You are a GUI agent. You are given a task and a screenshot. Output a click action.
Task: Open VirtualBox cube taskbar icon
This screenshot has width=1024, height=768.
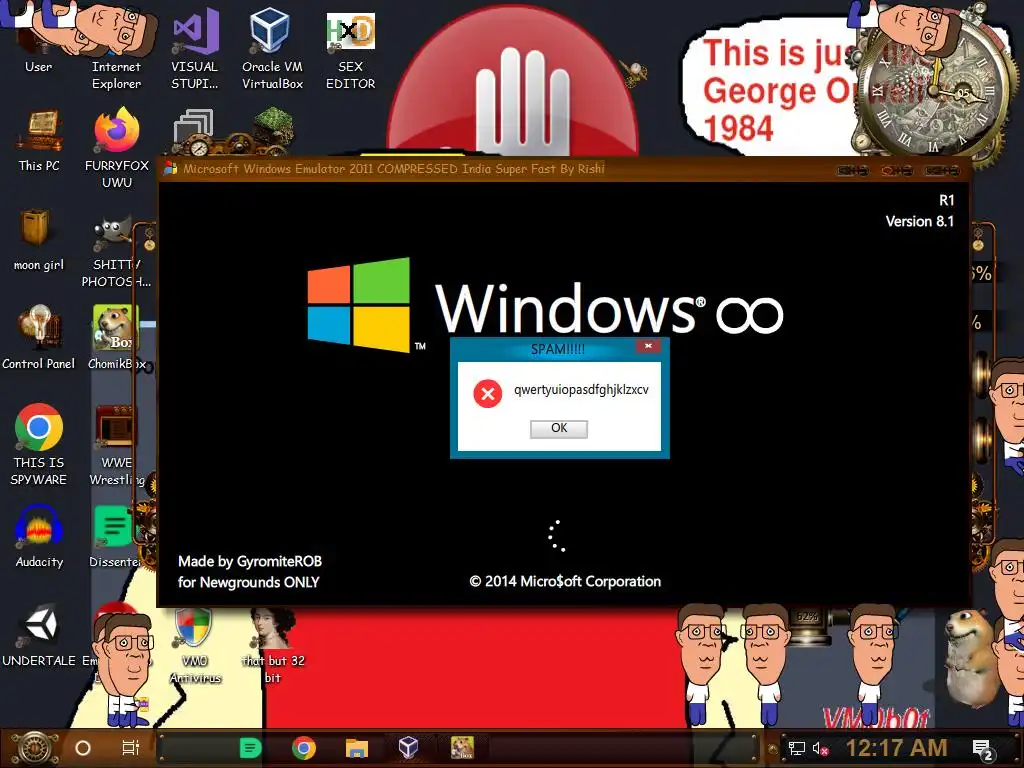point(408,748)
